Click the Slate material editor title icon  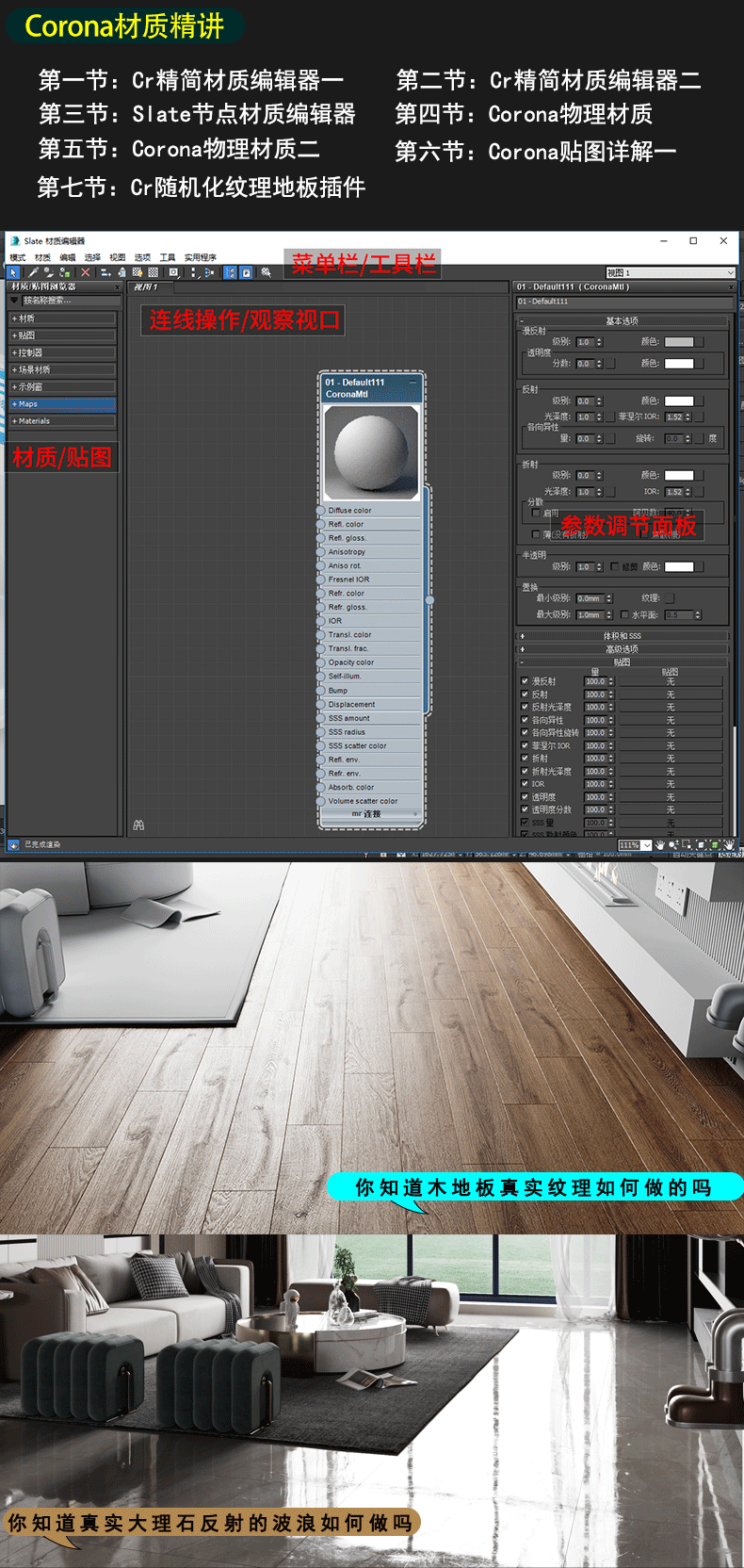pyautogui.click(x=14, y=241)
